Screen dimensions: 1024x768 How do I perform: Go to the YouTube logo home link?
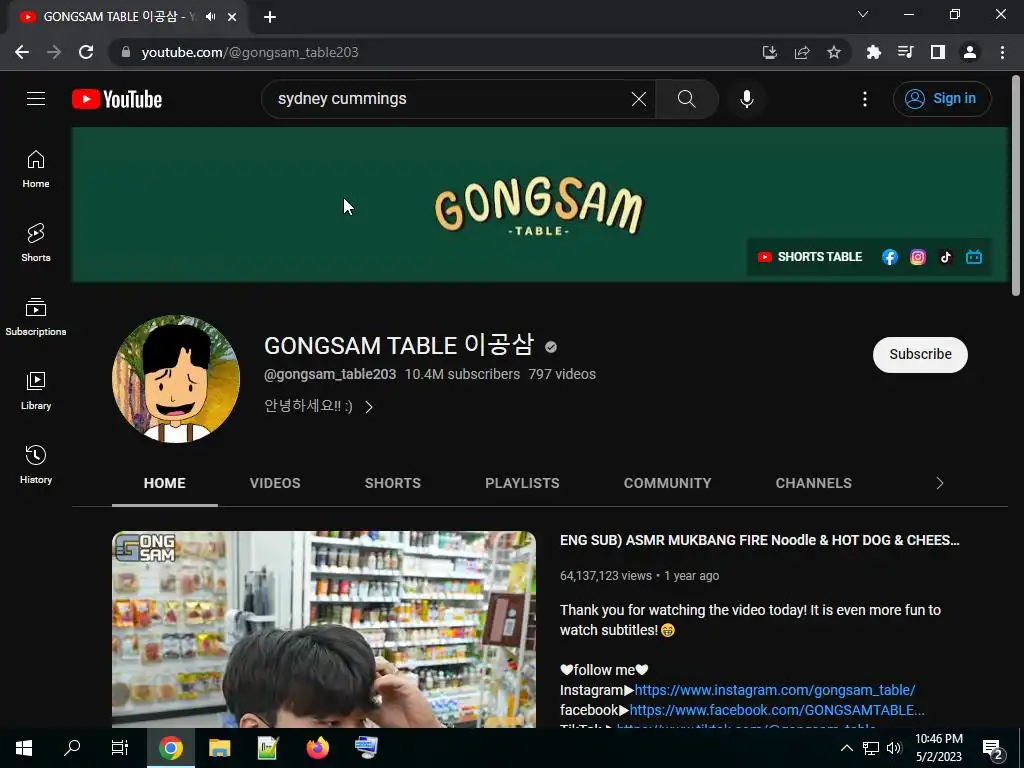[117, 99]
